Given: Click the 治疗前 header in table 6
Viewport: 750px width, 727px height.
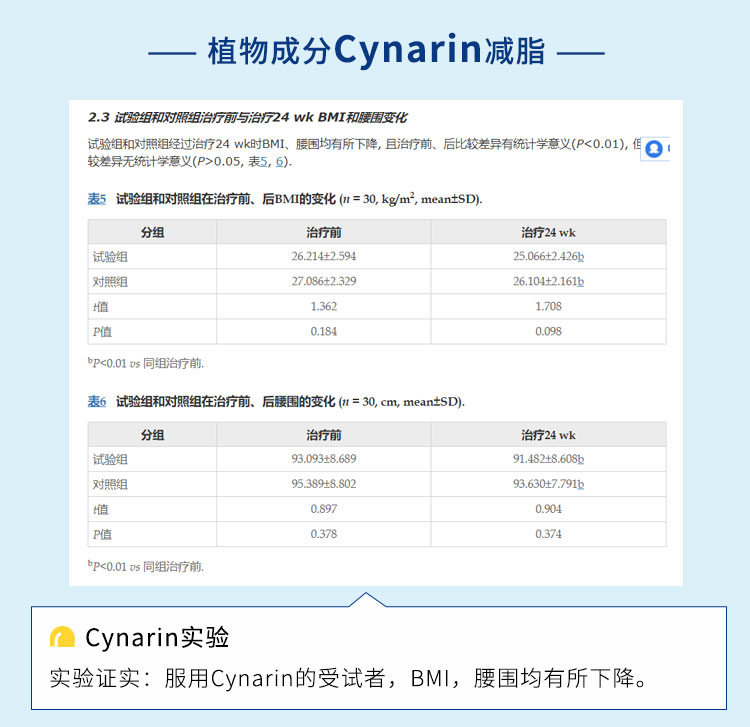Looking at the screenshot, I should pos(324,435).
